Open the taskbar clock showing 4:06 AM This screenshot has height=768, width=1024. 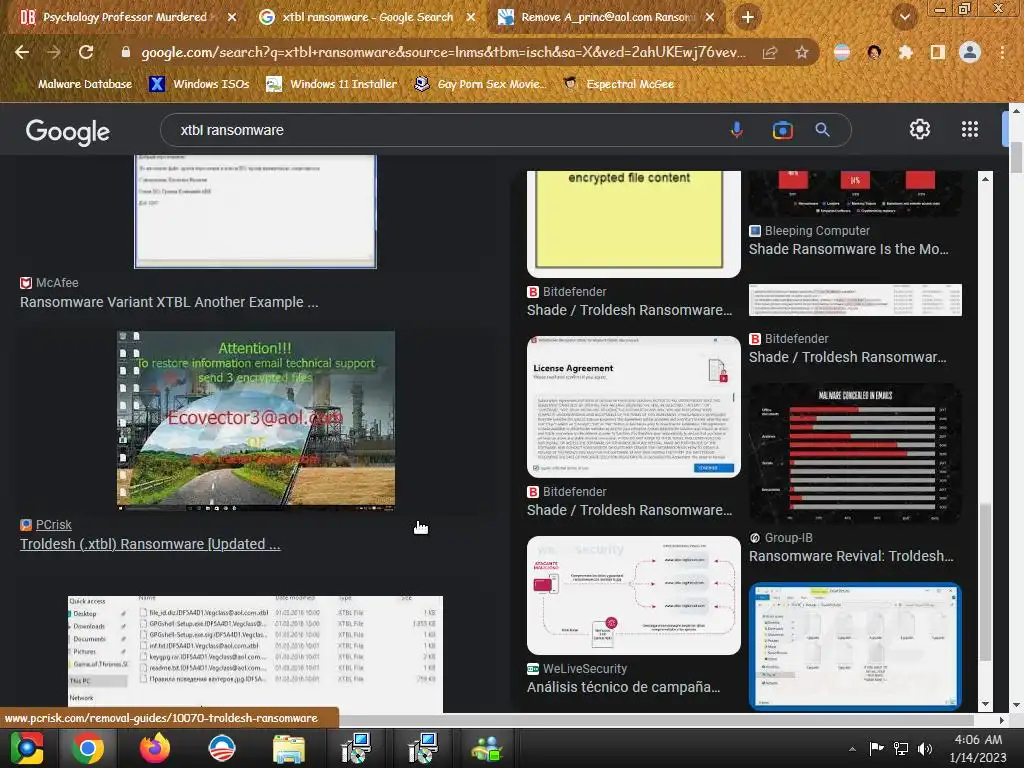pos(978,748)
